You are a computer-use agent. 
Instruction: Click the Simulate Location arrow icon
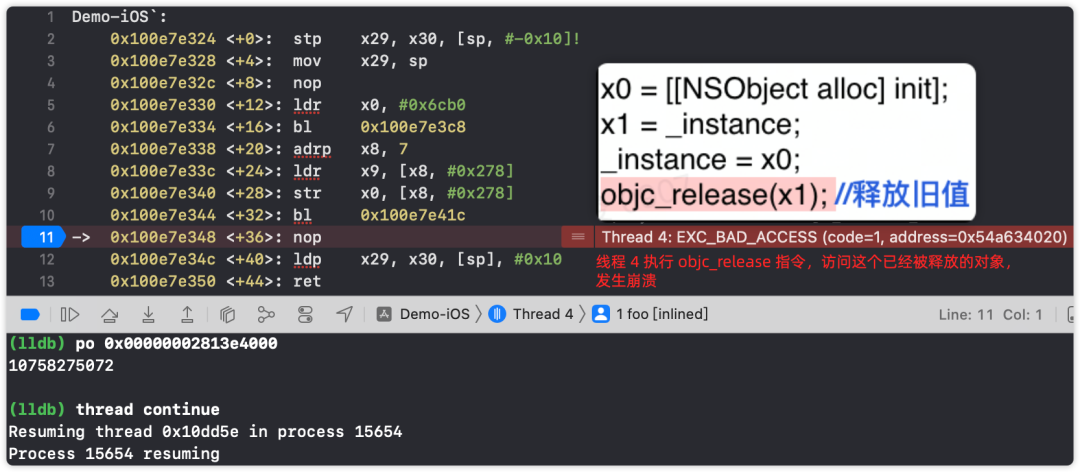344,314
